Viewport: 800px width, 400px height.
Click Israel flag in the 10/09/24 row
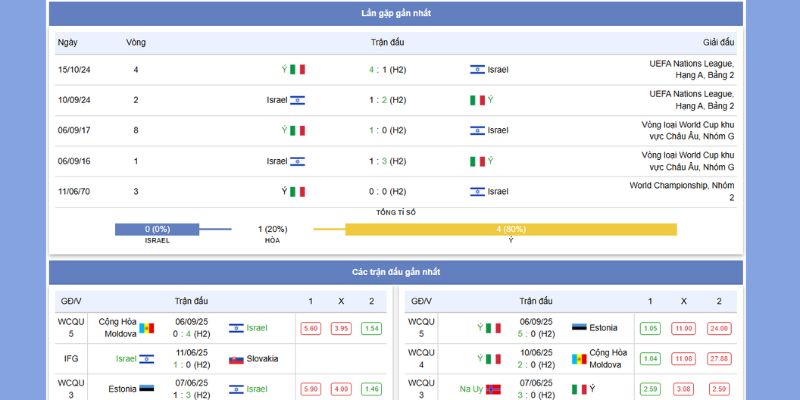[x=297, y=100]
